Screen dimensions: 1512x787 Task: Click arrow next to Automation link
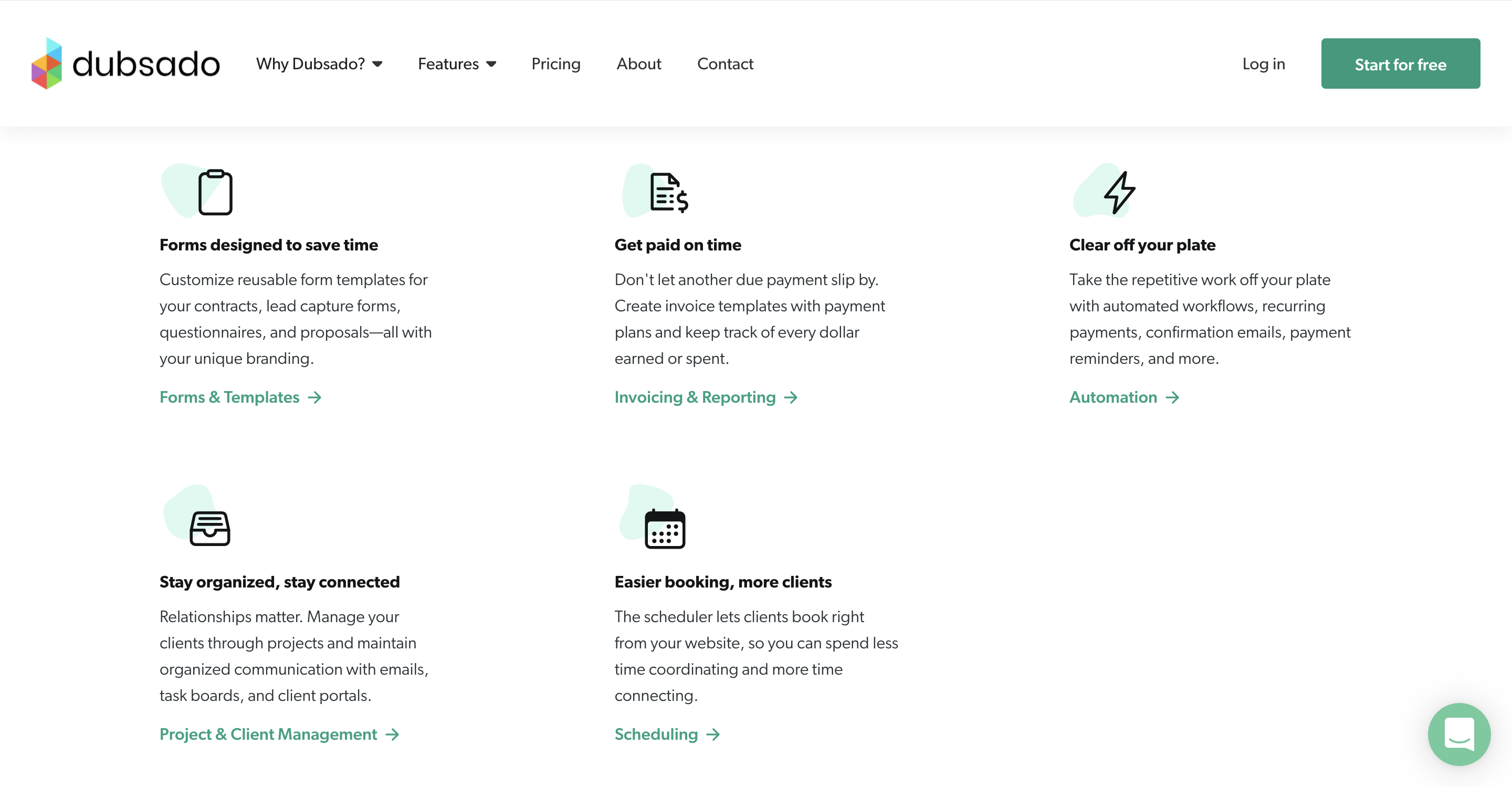tap(1172, 397)
